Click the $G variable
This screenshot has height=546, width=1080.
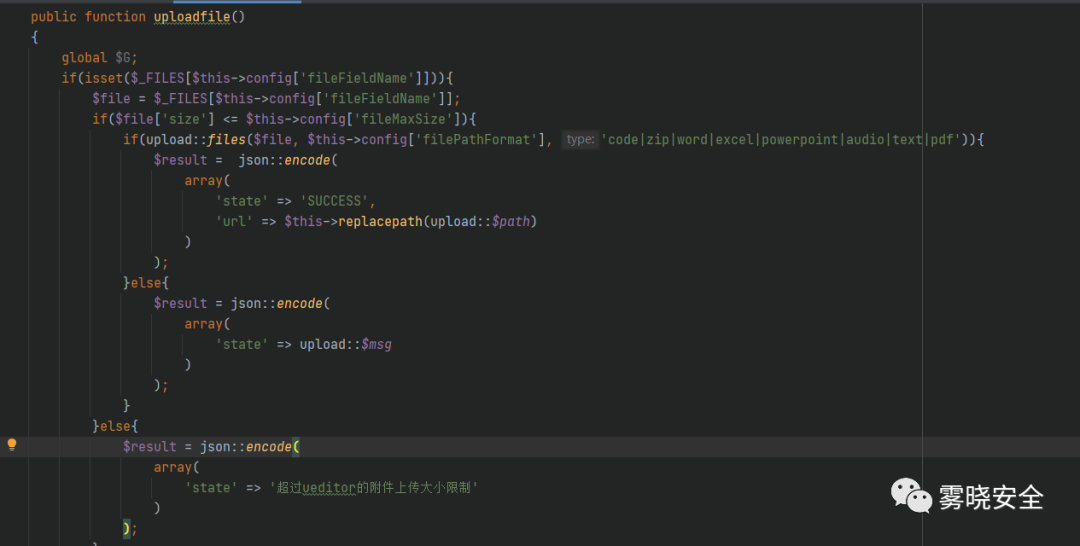[x=123, y=58]
